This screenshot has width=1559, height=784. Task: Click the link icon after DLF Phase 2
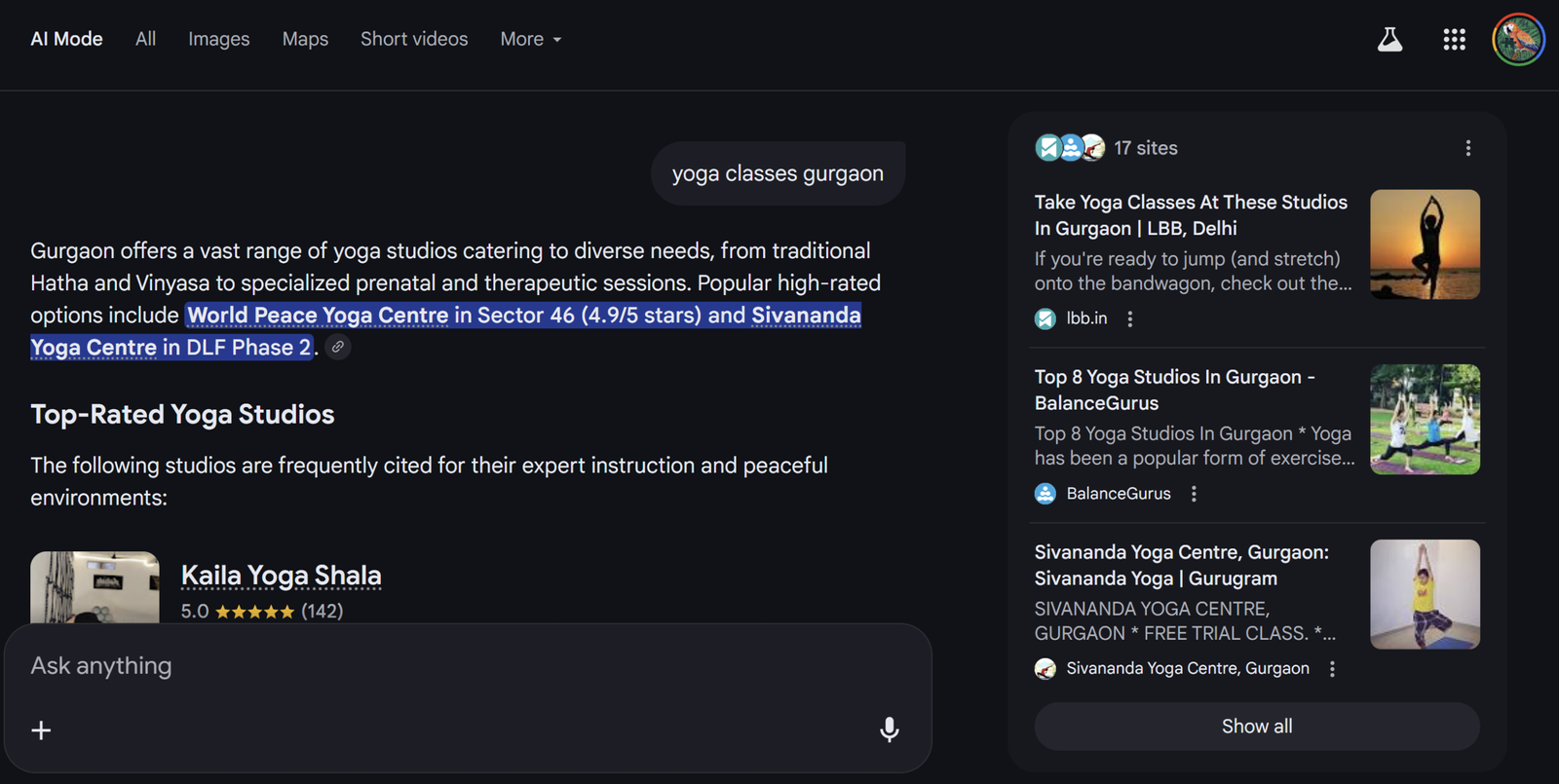(x=338, y=347)
